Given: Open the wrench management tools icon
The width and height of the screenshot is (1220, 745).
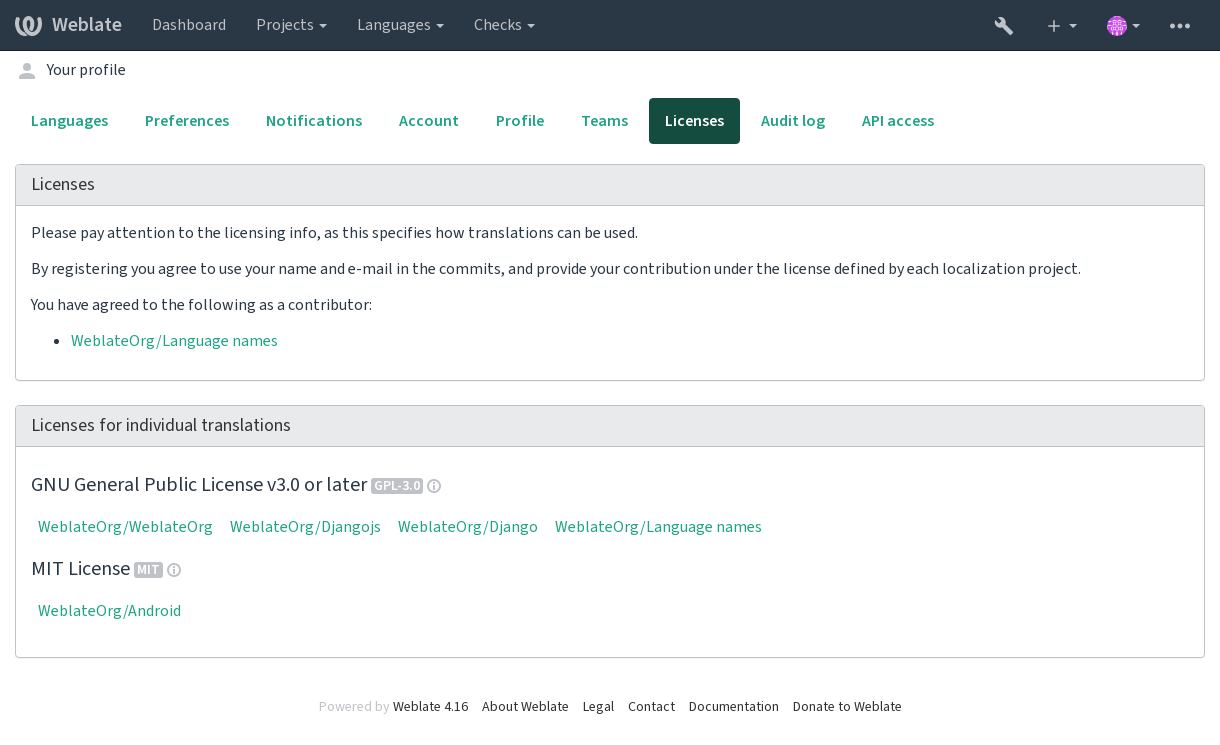Looking at the screenshot, I should pyautogui.click(x=1004, y=26).
